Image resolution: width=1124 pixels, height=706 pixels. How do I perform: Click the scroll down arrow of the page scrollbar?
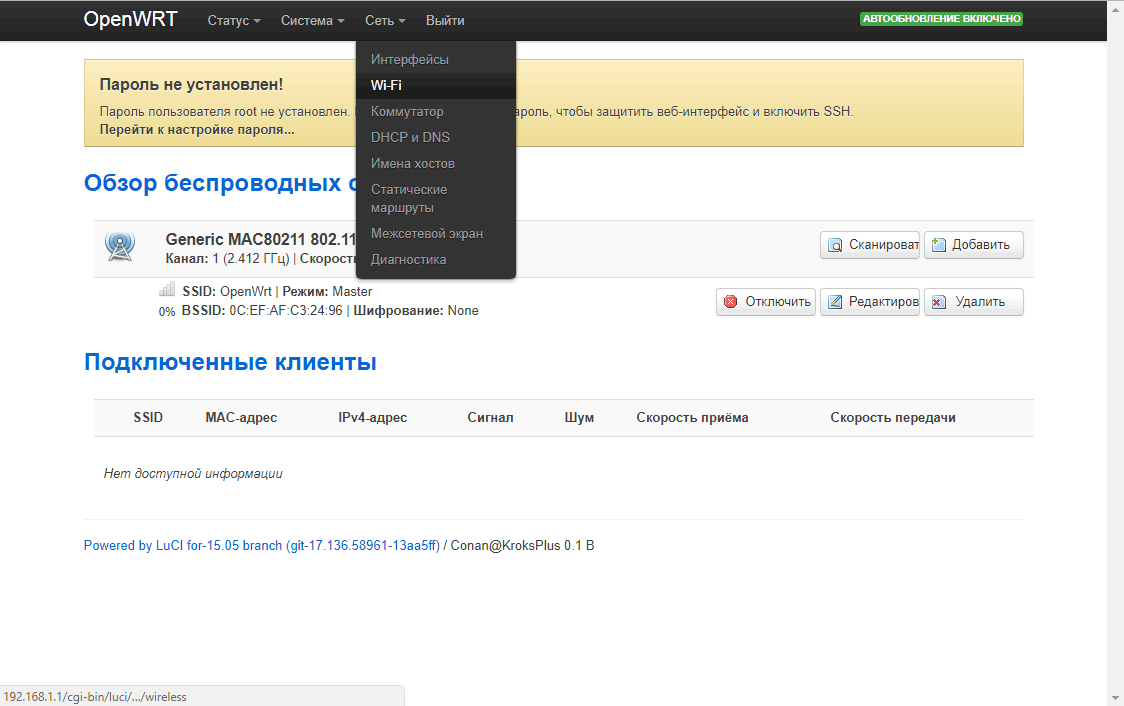point(1115,697)
